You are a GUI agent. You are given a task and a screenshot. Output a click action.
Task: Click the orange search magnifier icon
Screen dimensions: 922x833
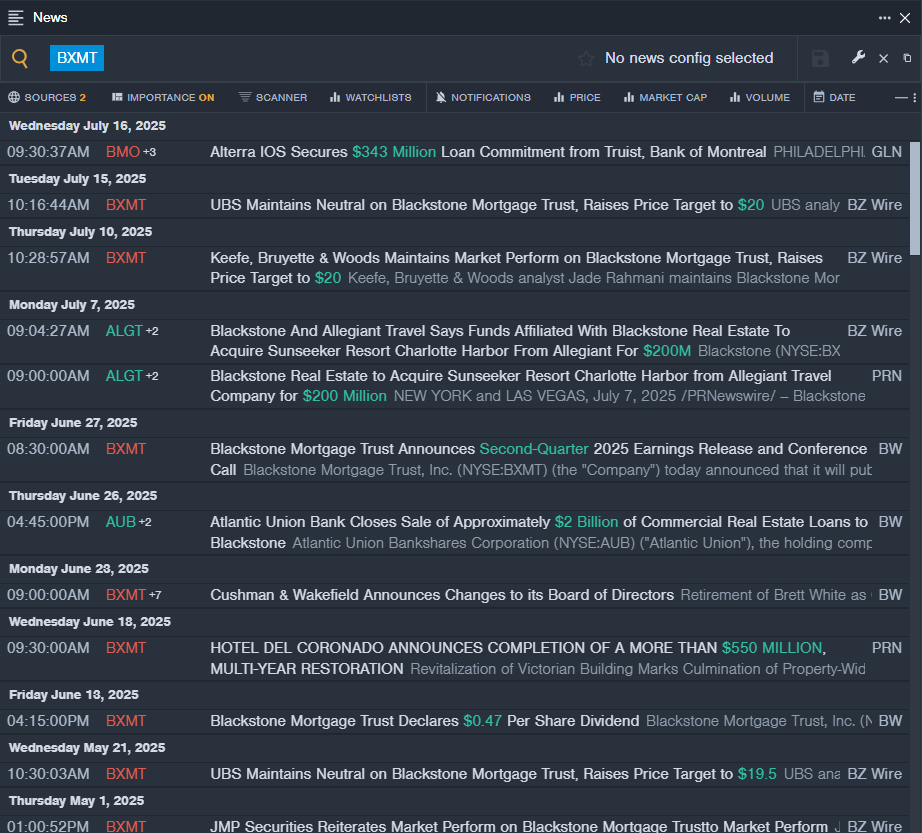tap(20, 58)
